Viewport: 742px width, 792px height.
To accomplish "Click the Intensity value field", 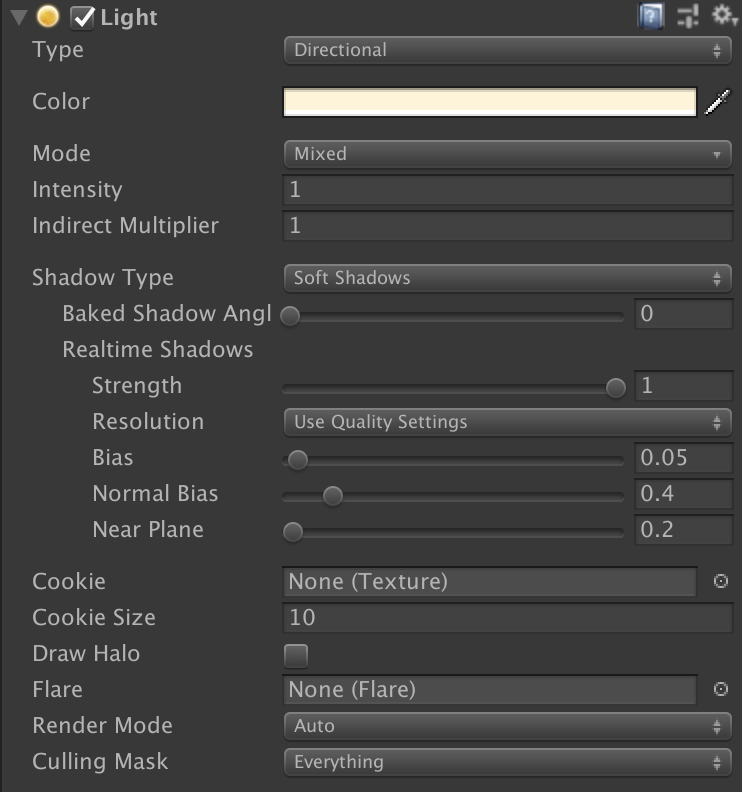I will coord(508,190).
